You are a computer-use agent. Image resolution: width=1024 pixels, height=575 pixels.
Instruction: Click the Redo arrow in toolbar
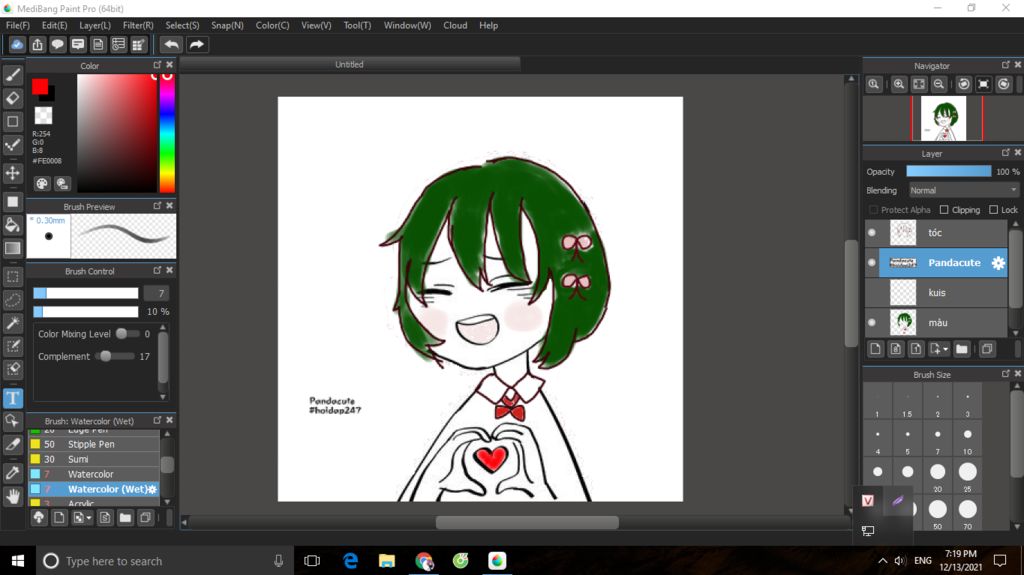(196, 44)
